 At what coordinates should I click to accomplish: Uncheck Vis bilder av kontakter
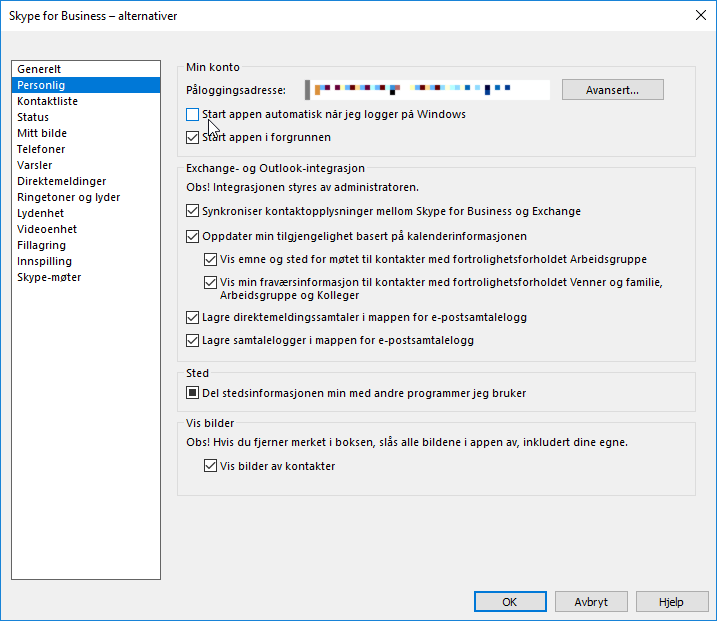(210, 466)
